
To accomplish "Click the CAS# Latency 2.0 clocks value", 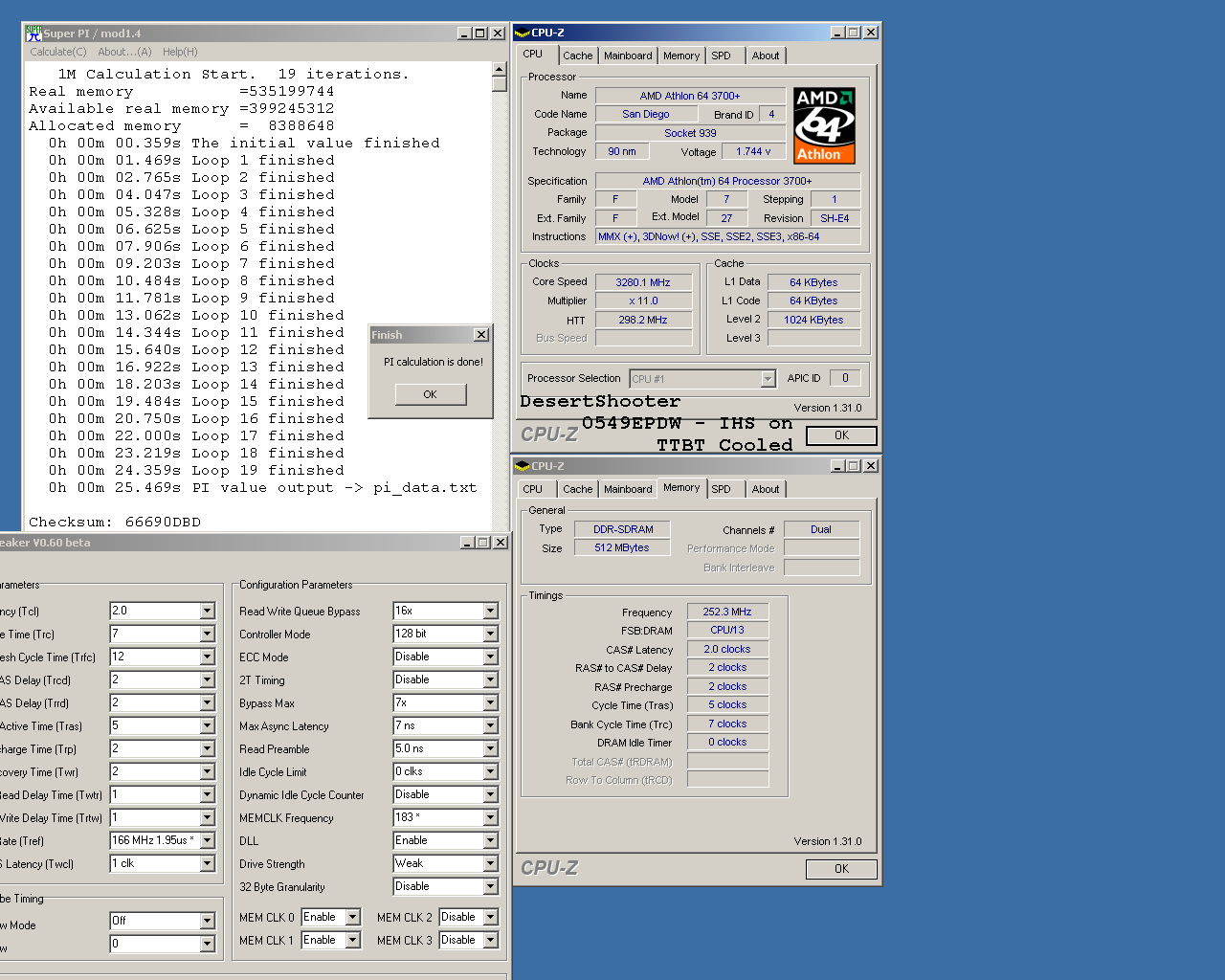I will tap(727, 649).
